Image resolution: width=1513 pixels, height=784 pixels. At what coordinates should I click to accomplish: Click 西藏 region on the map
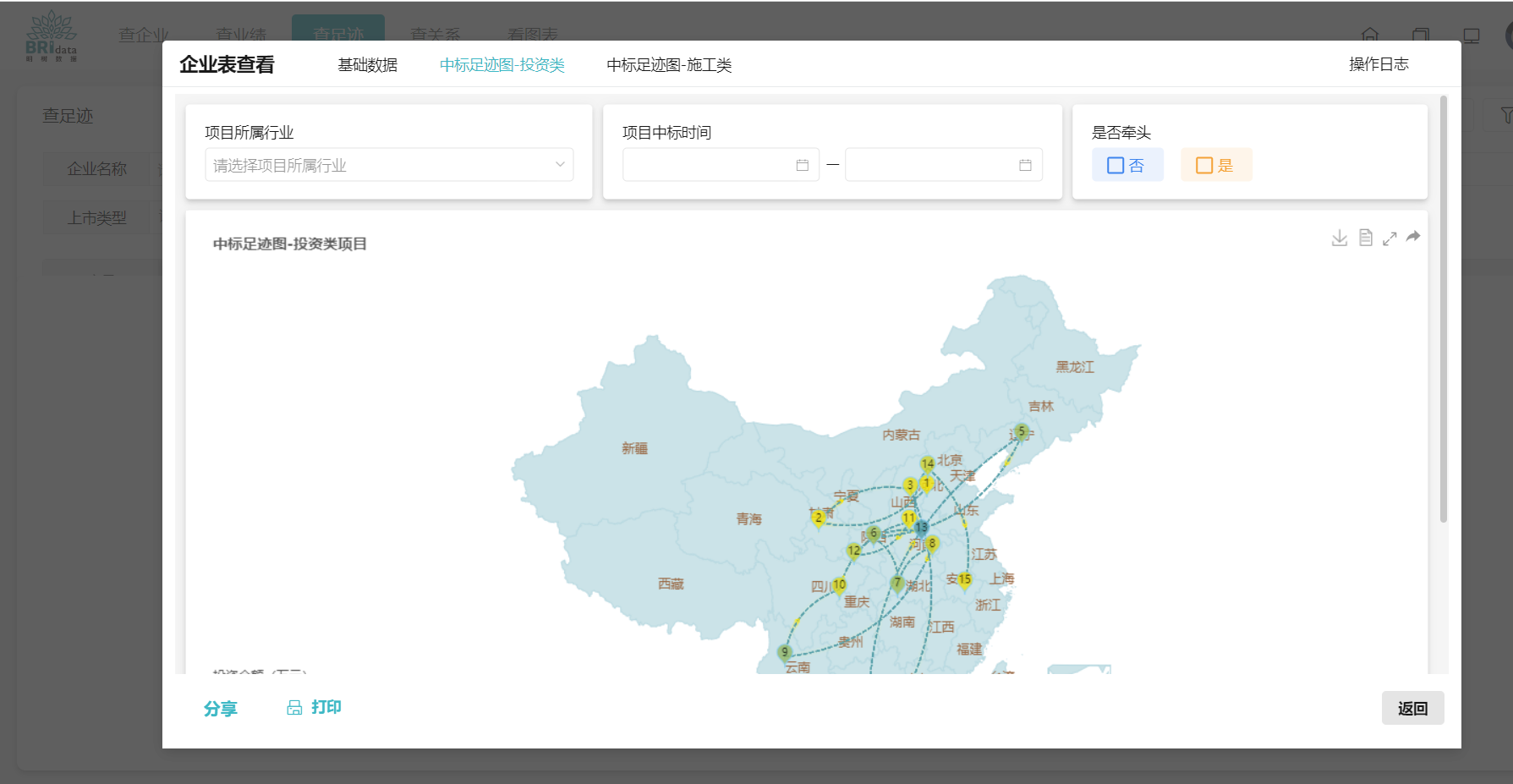[671, 584]
